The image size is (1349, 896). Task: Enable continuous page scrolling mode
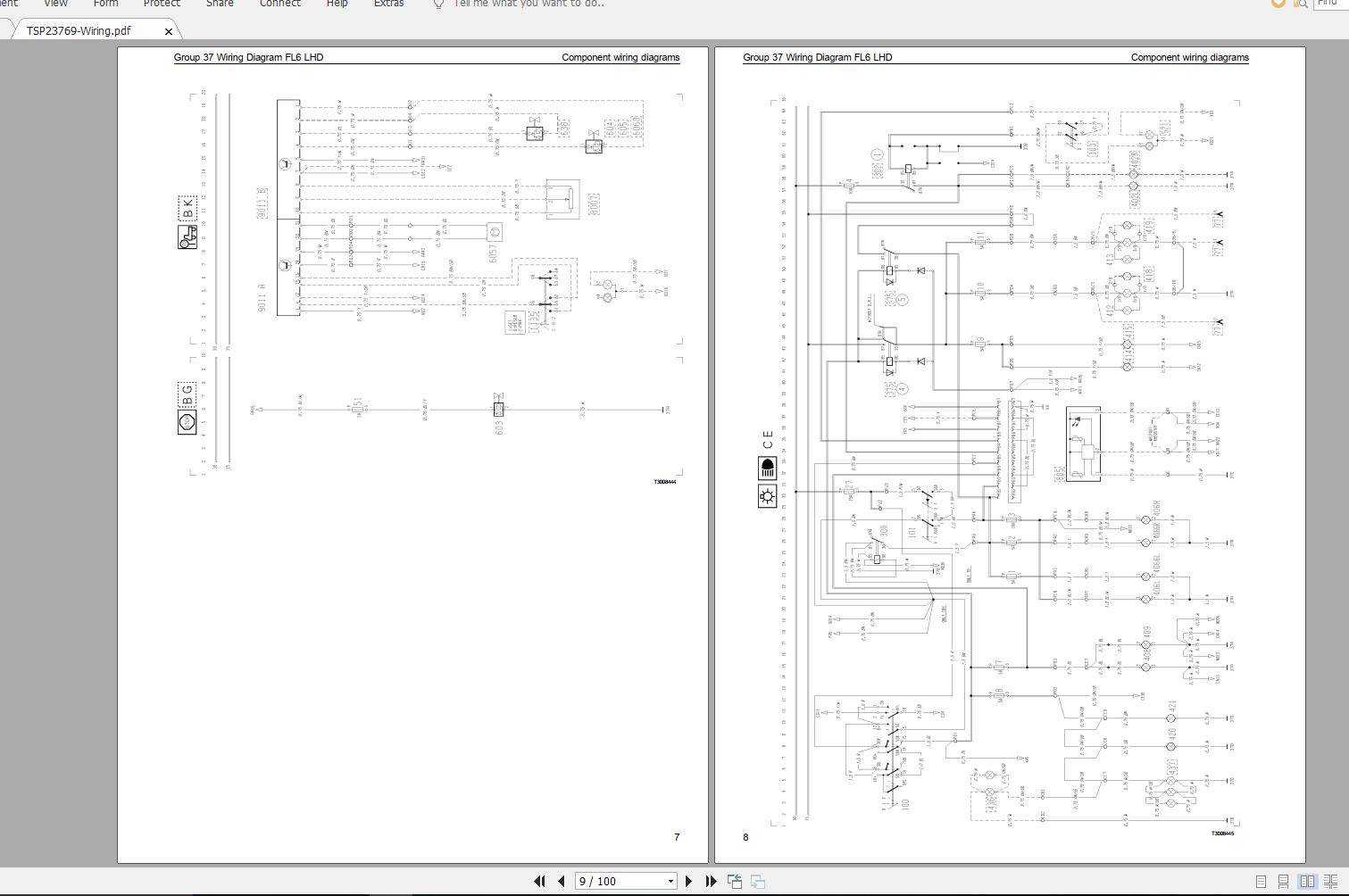(1283, 881)
